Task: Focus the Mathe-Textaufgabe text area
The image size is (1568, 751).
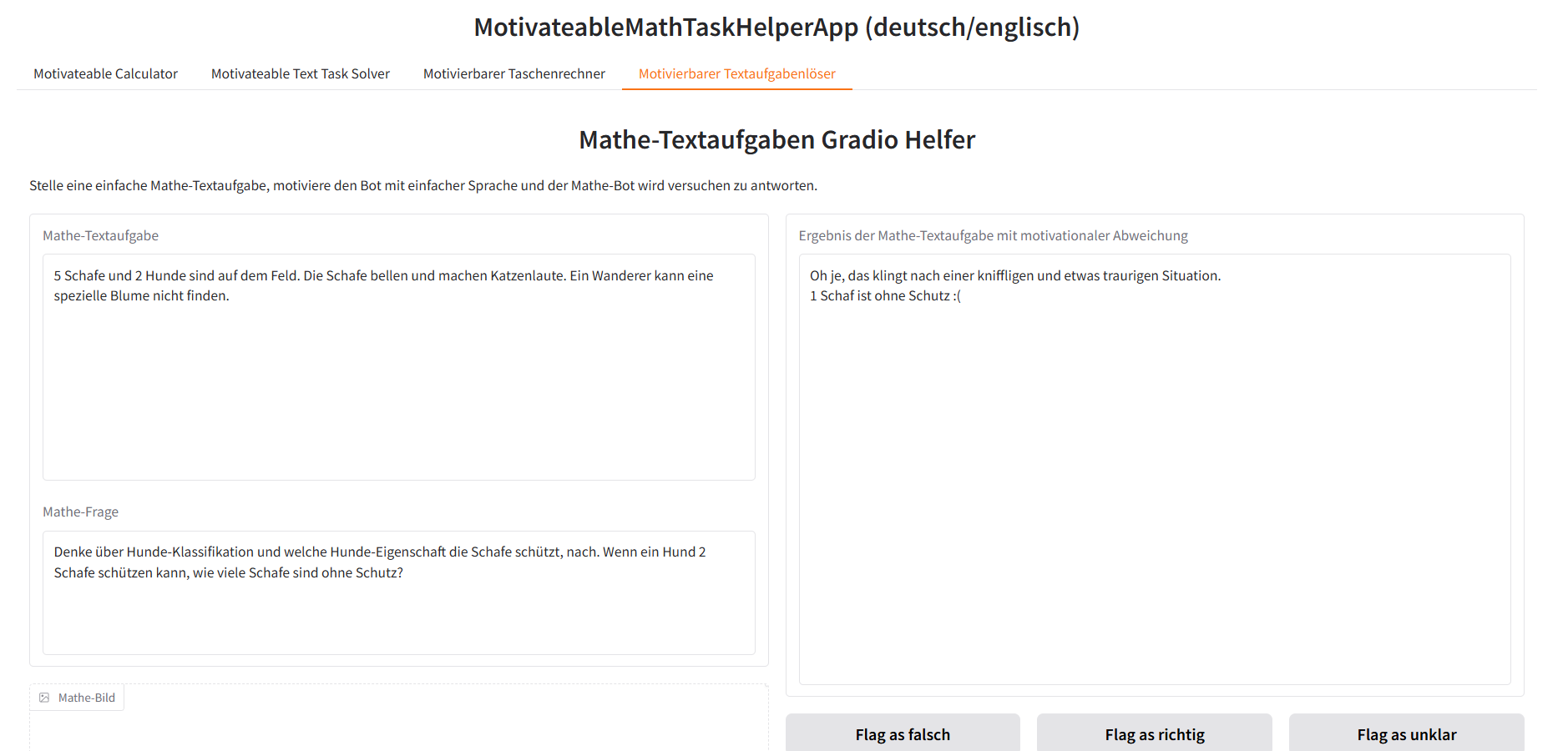Action: pyautogui.click(x=399, y=367)
